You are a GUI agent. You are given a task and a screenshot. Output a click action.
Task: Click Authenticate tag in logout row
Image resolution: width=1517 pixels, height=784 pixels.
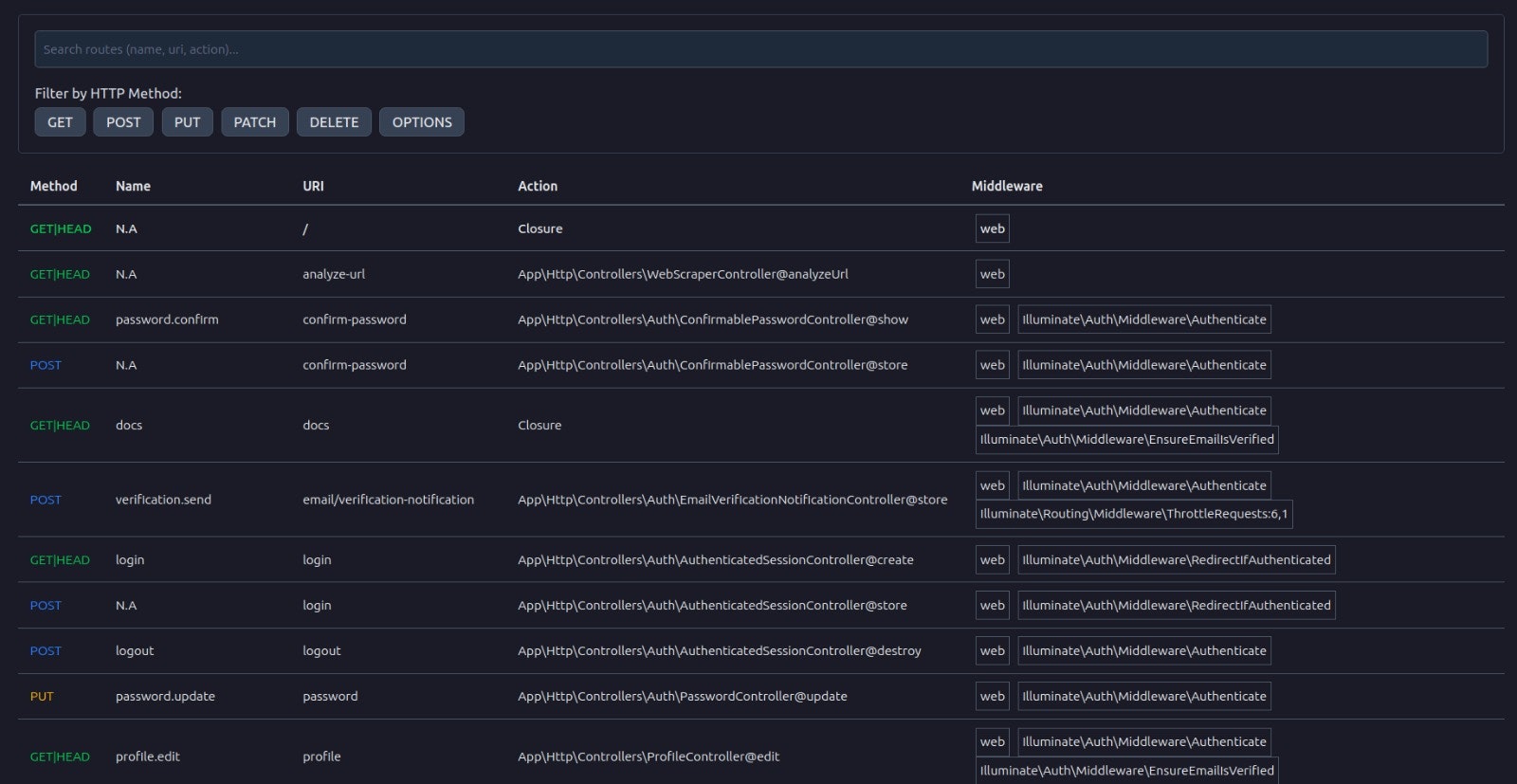coord(1144,651)
